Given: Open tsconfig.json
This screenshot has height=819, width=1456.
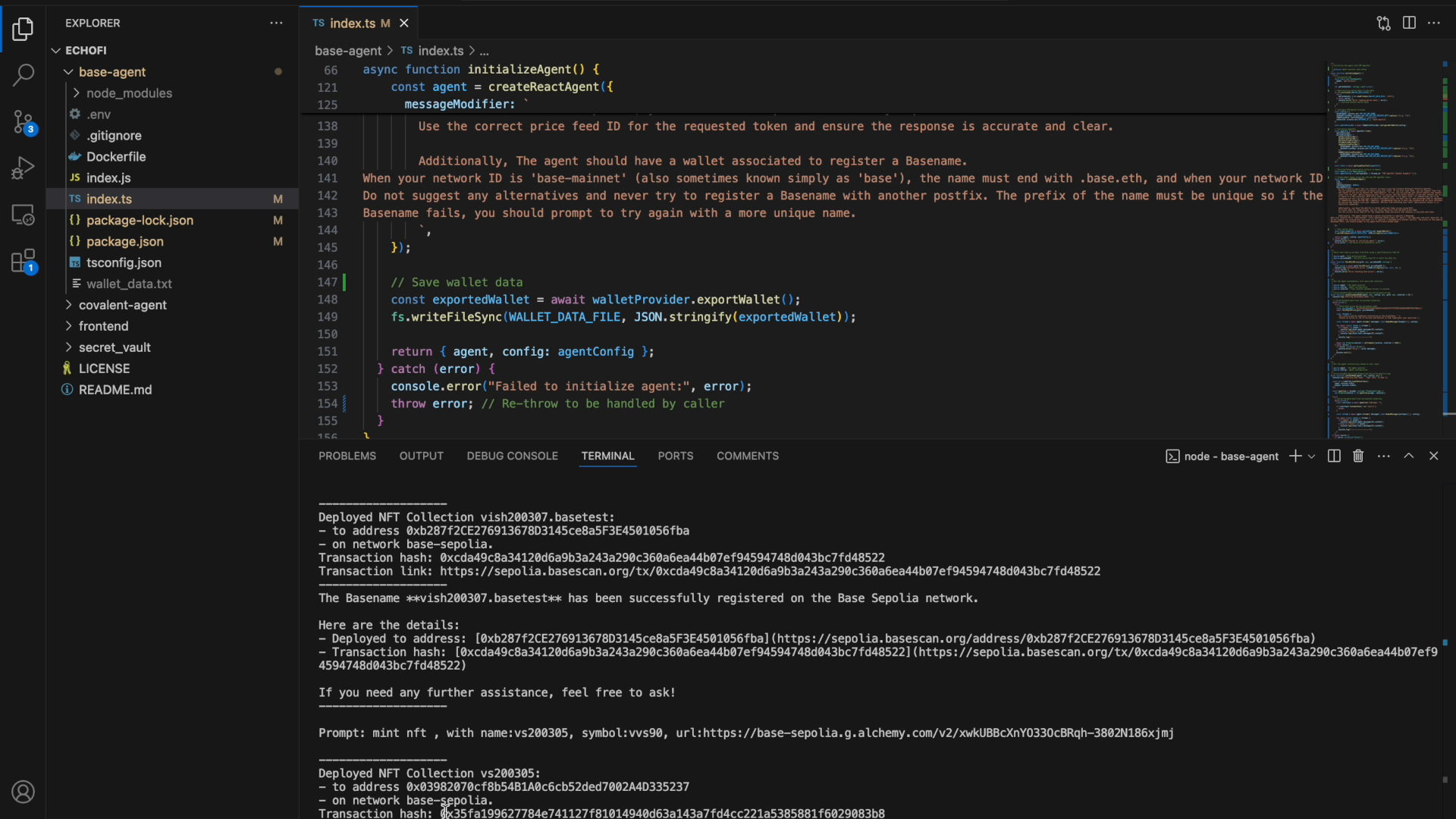Looking at the screenshot, I should (171, 262).
